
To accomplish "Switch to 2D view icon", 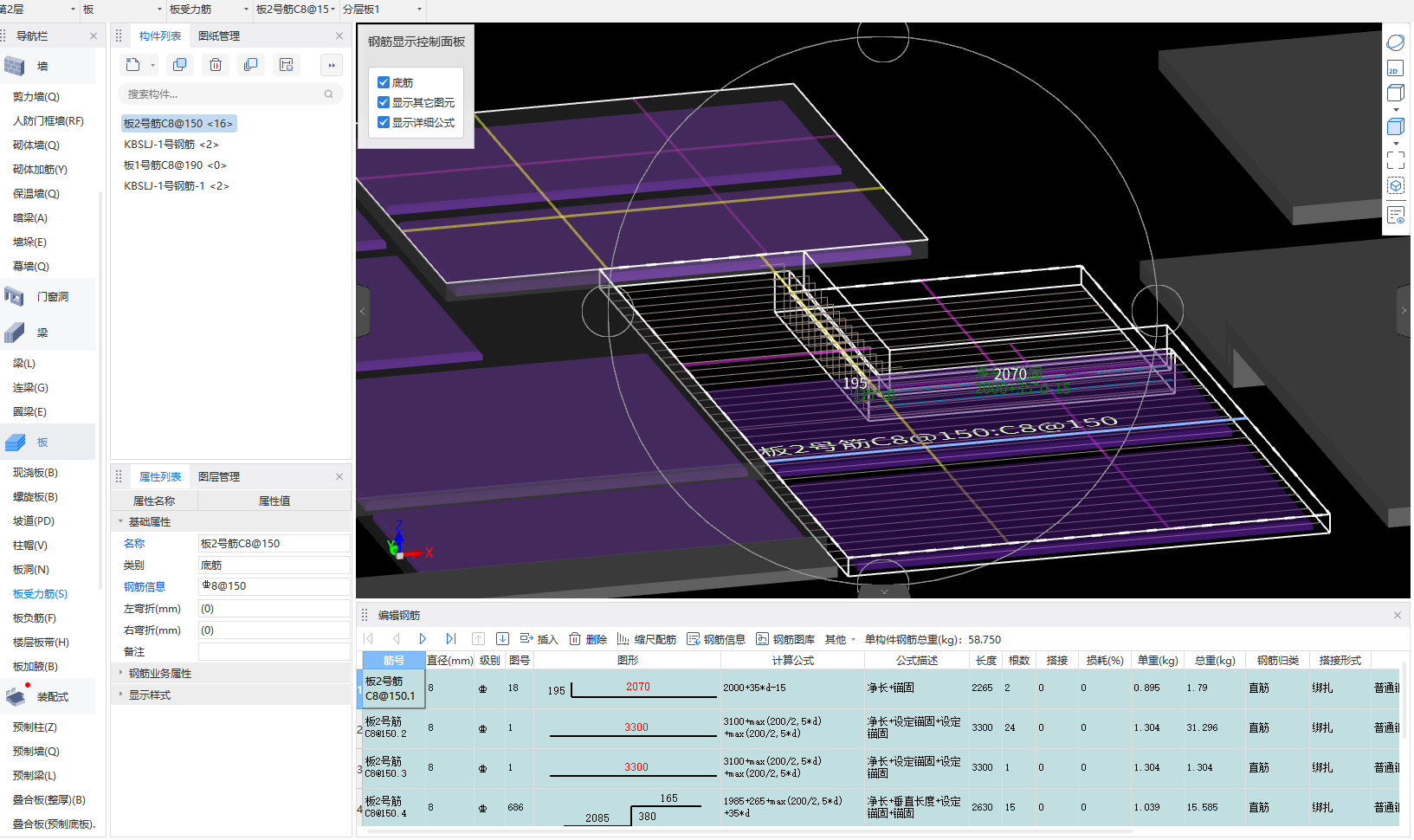I will click(x=1395, y=68).
